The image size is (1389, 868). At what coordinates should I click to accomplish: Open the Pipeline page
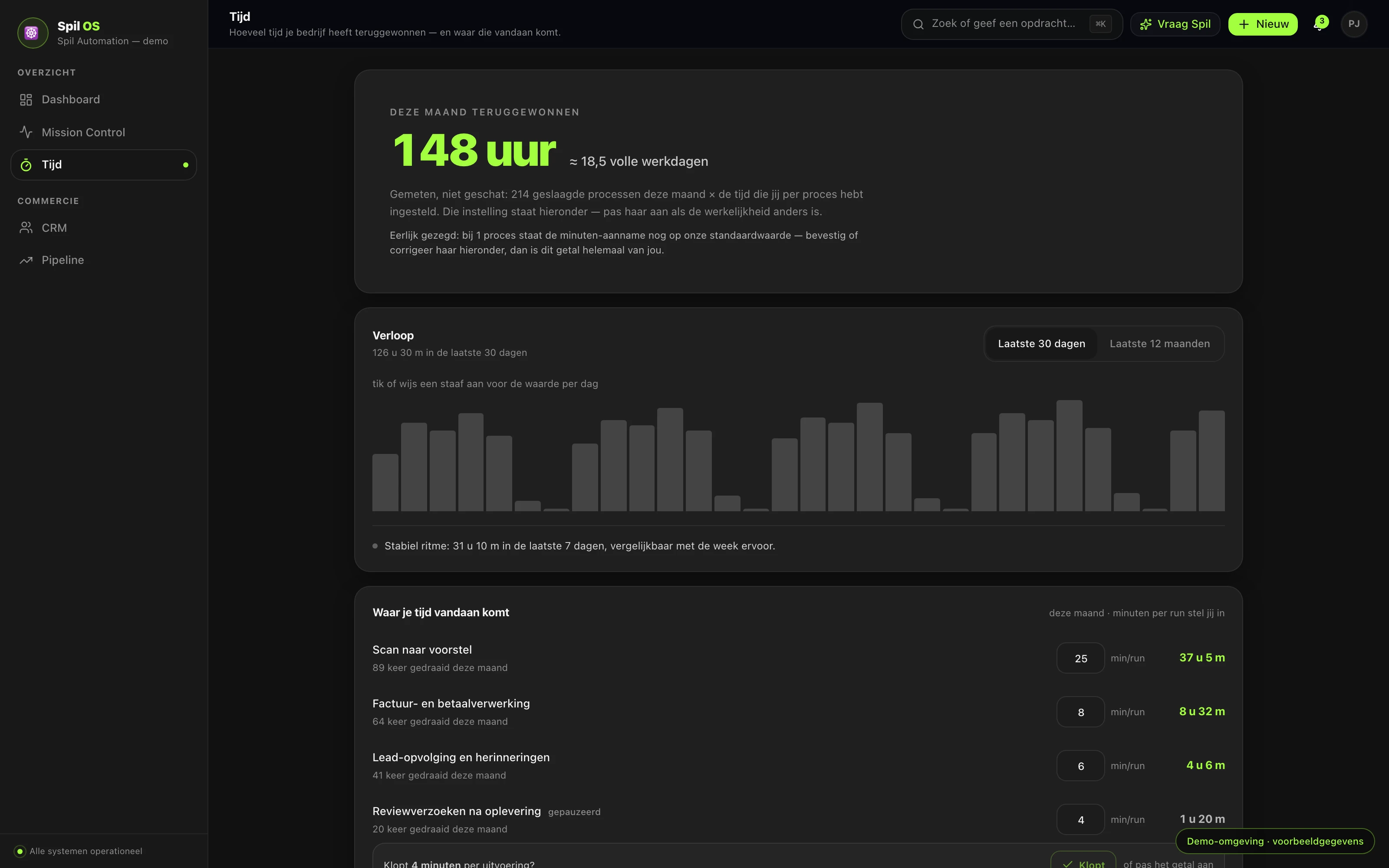click(x=103, y=260)
